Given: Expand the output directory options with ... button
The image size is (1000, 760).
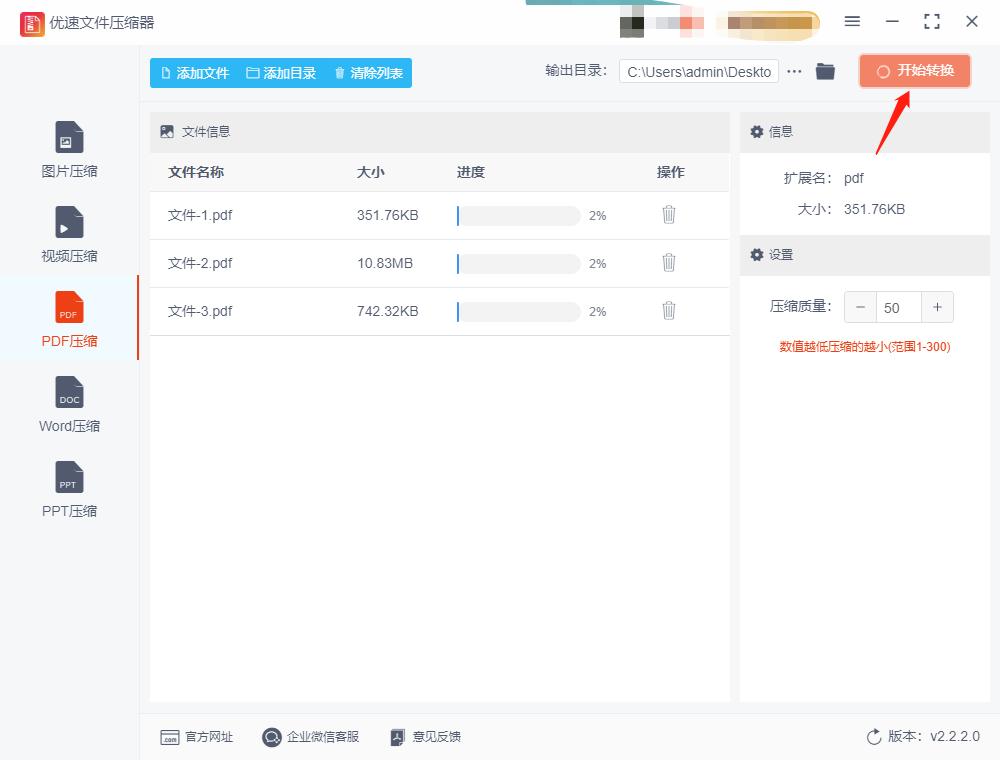Looking at the screenshot, I should point(795,71).
